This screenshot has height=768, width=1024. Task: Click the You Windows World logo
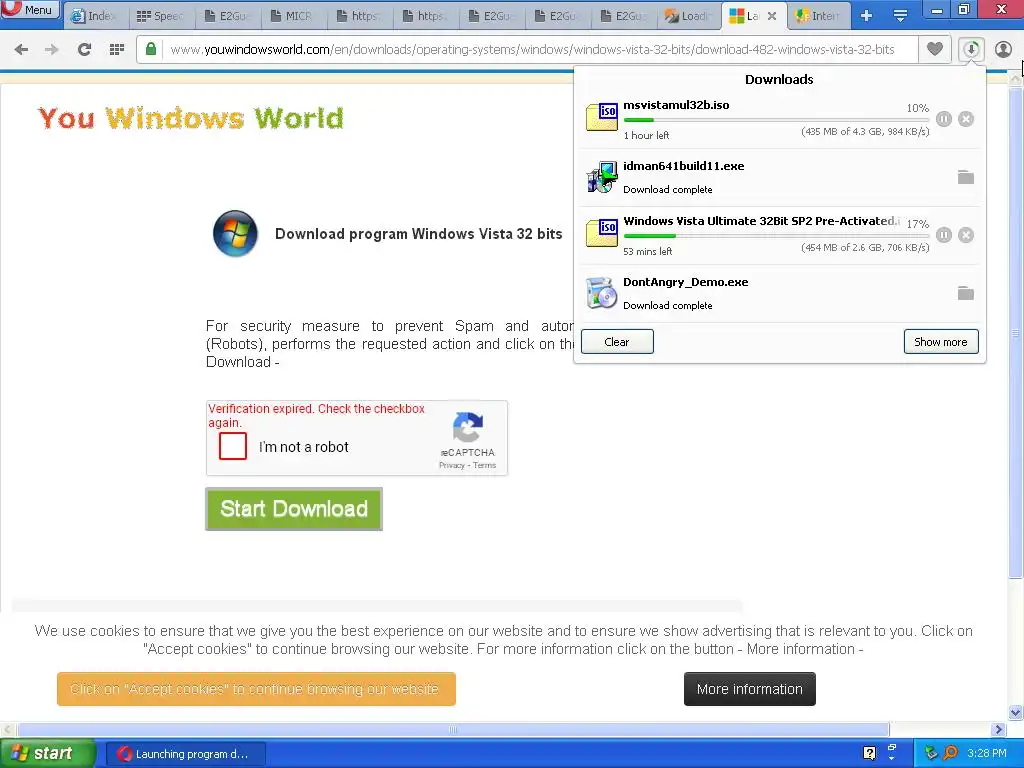pyautogui.click(x=191, y=118)
